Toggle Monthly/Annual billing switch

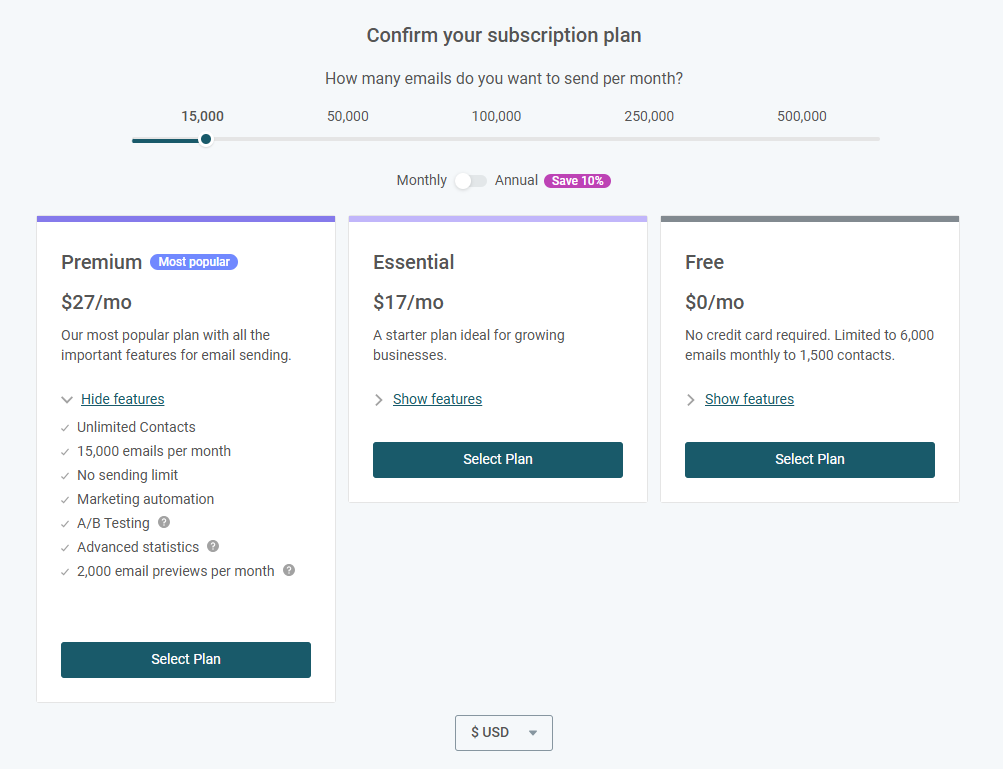point(471,181)
